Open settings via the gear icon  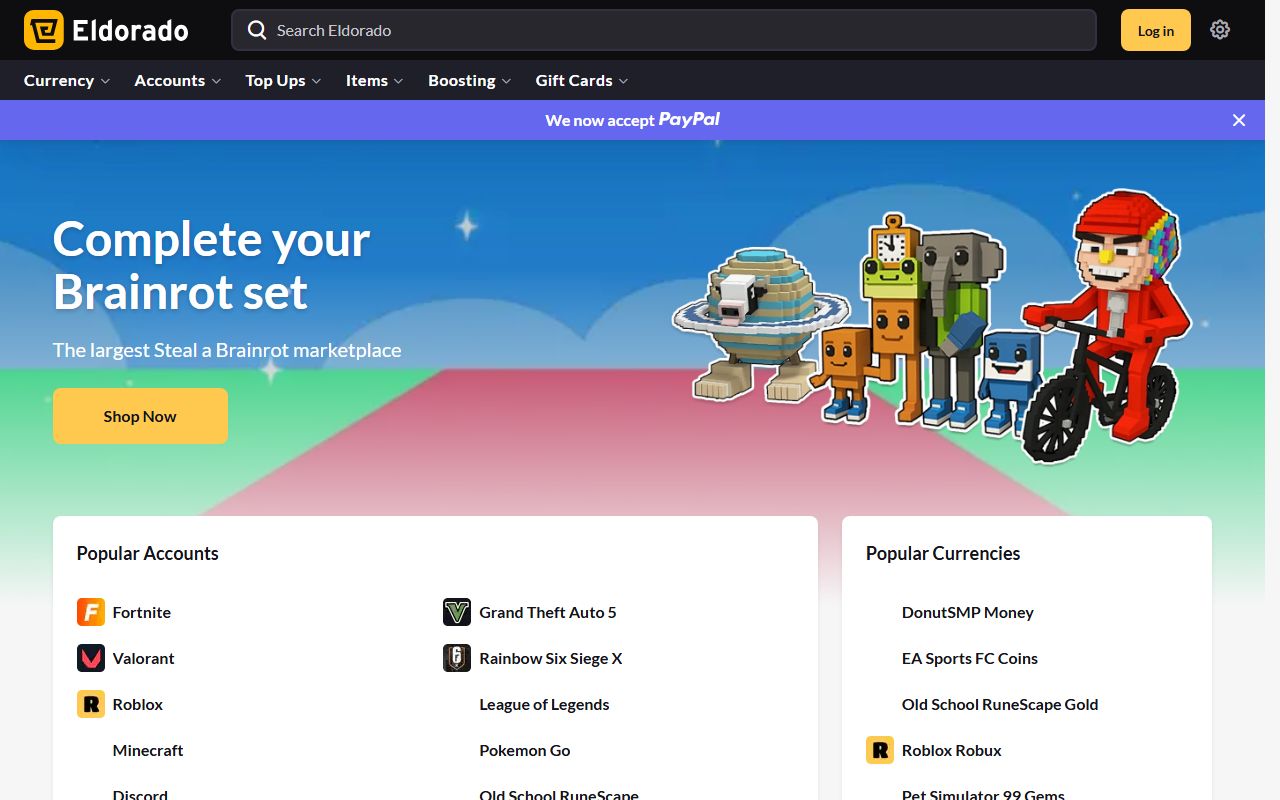[1219, 30]
